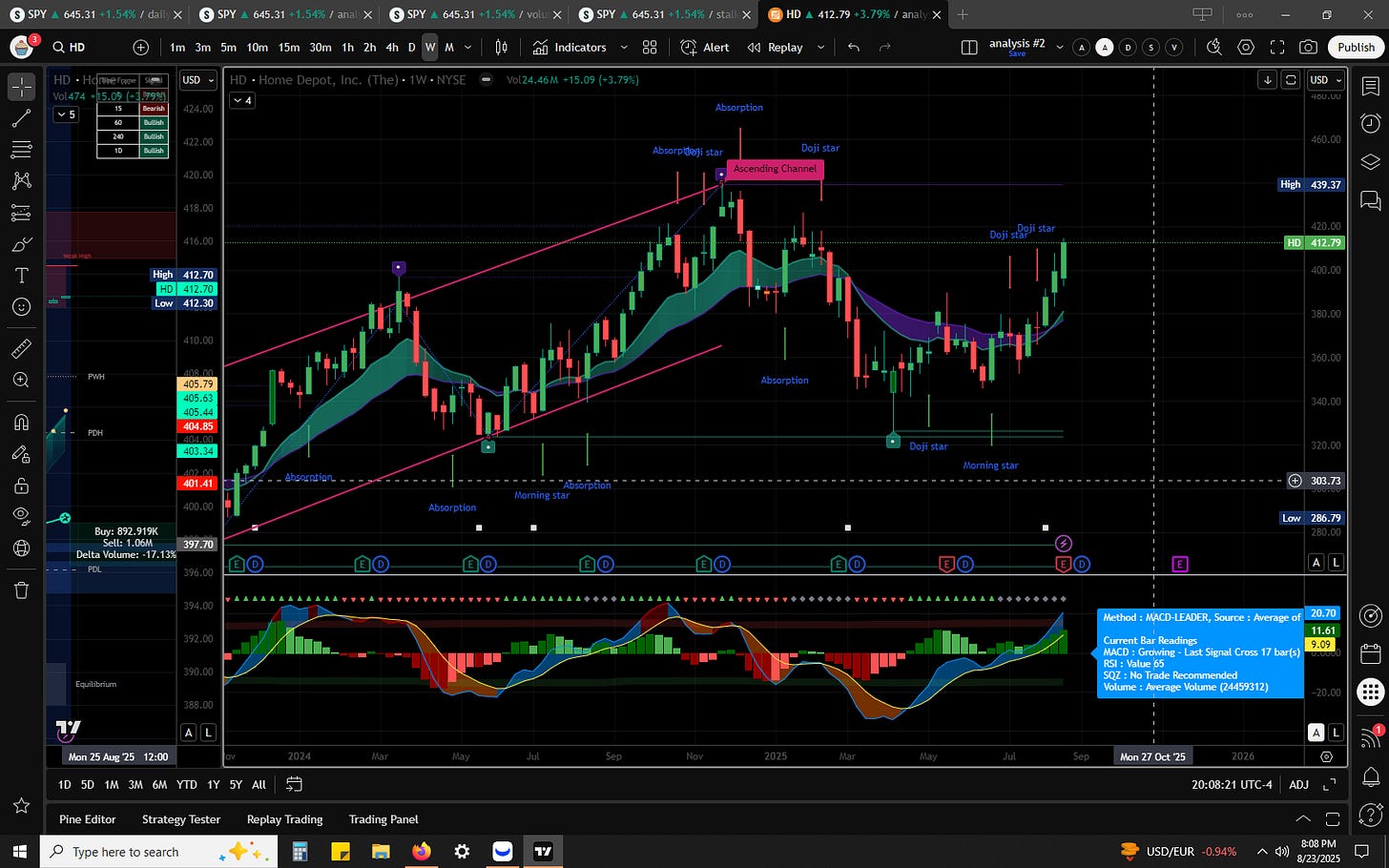Image resolution: width=1389 pixels, height=868 pixels.
Task: Take a chart snapshot with camera
Action: pyautogui.click(x=1309, y=47)
